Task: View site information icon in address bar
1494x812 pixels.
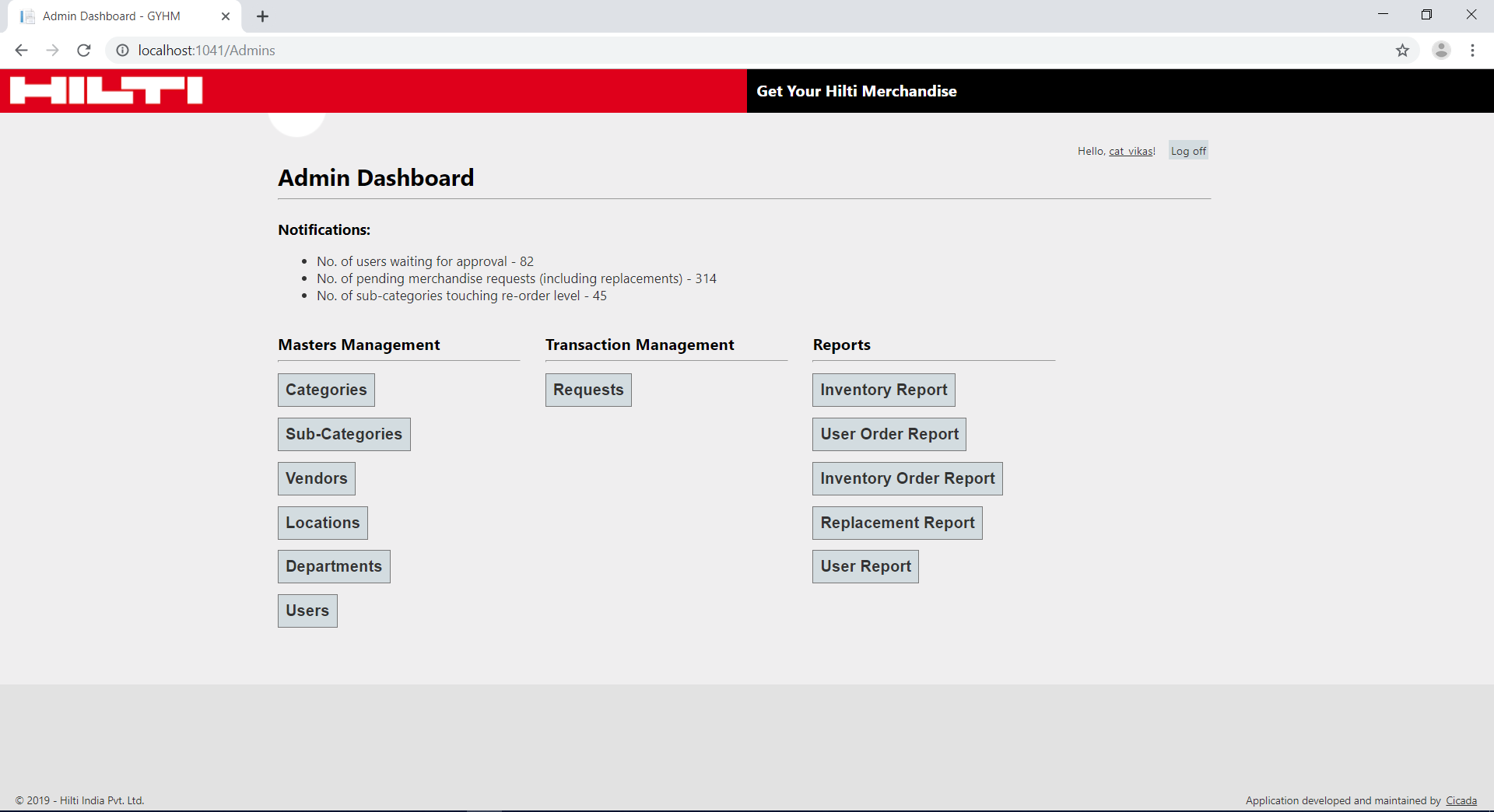Action: point(122,51)
